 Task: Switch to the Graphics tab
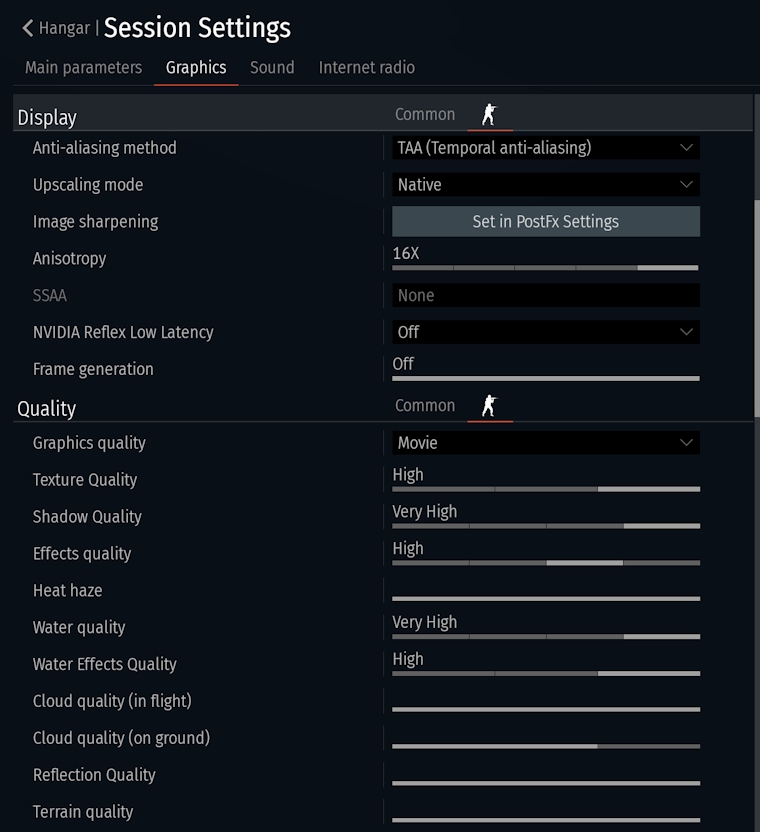click(x=196, y=67)
